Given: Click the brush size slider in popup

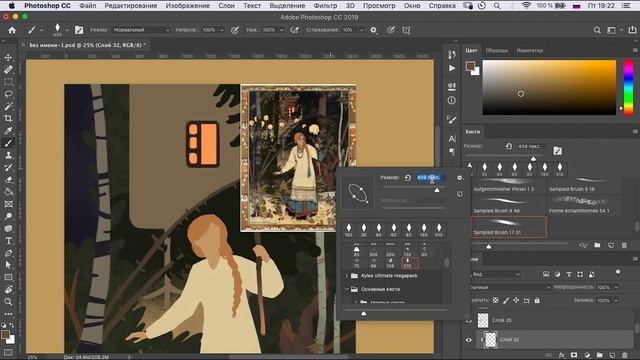Looking at the screenshot, I should [413, 187].
